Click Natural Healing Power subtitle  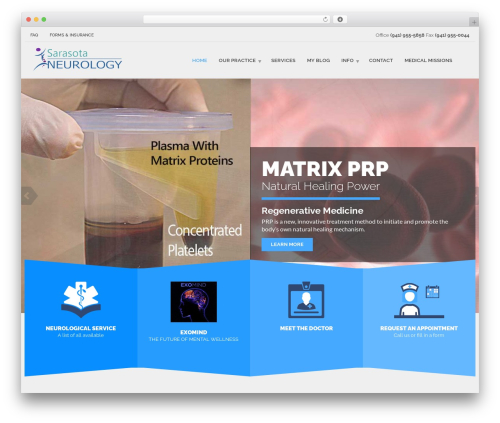(321, 186)
